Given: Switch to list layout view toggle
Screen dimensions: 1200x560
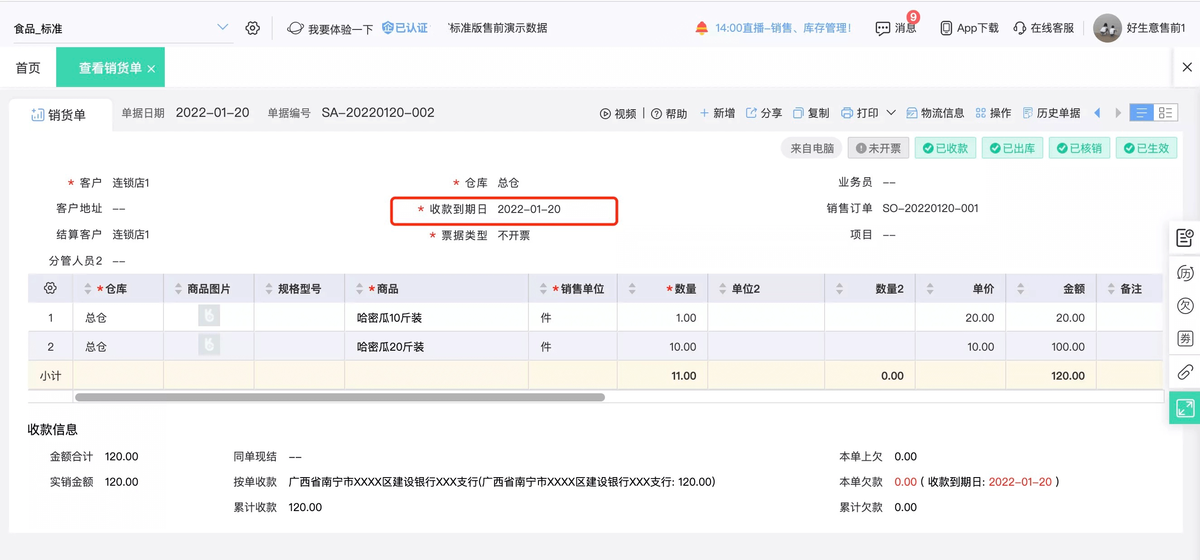Looking at the screenshot, I should coord(1141,113).
